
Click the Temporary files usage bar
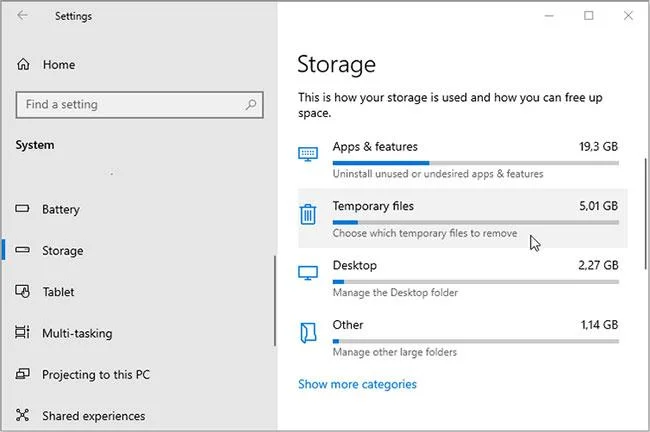pyautogui.click(x=475, y=223)
